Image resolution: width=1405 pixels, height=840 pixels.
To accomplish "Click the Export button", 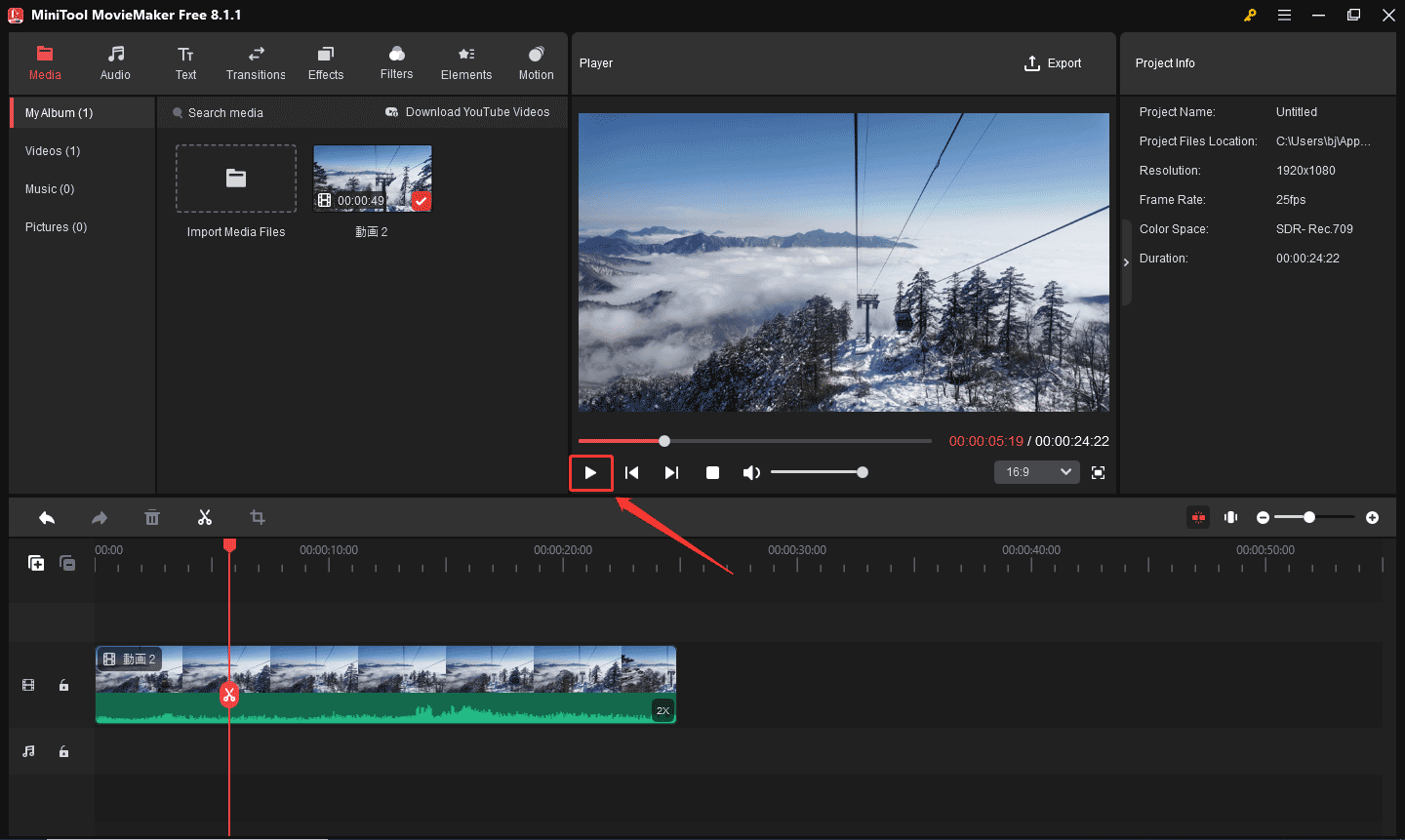I will coord(1053,63).
